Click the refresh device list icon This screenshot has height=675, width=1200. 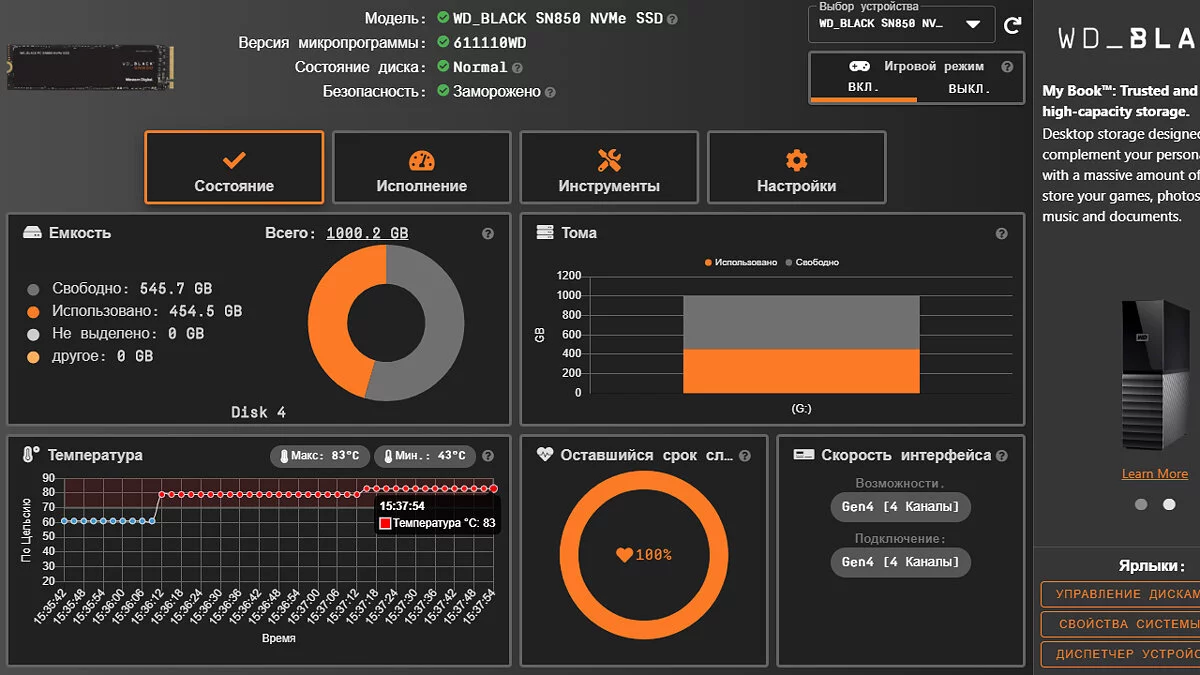pyautogui.click(x=1013, y=25)
